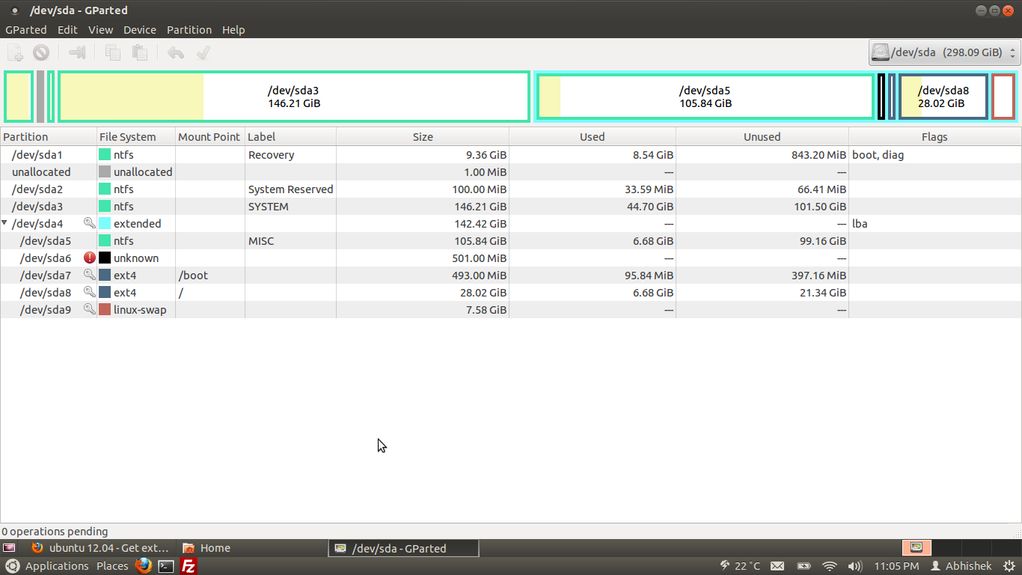Screen dimensions: 1022x575
Task: Click the Undo last operation icon
Action: (x=176, y=53)
